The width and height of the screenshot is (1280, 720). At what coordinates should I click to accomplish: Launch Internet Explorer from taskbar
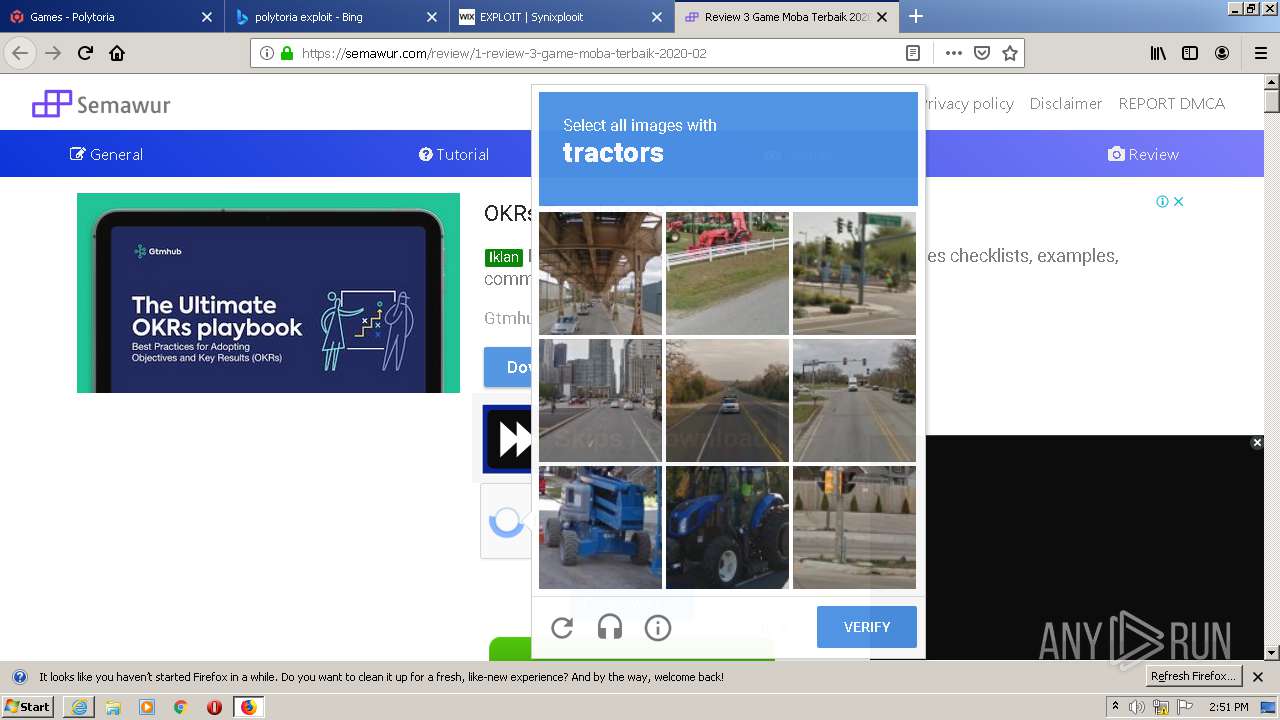pyautogui.click(x=79, y=707)
